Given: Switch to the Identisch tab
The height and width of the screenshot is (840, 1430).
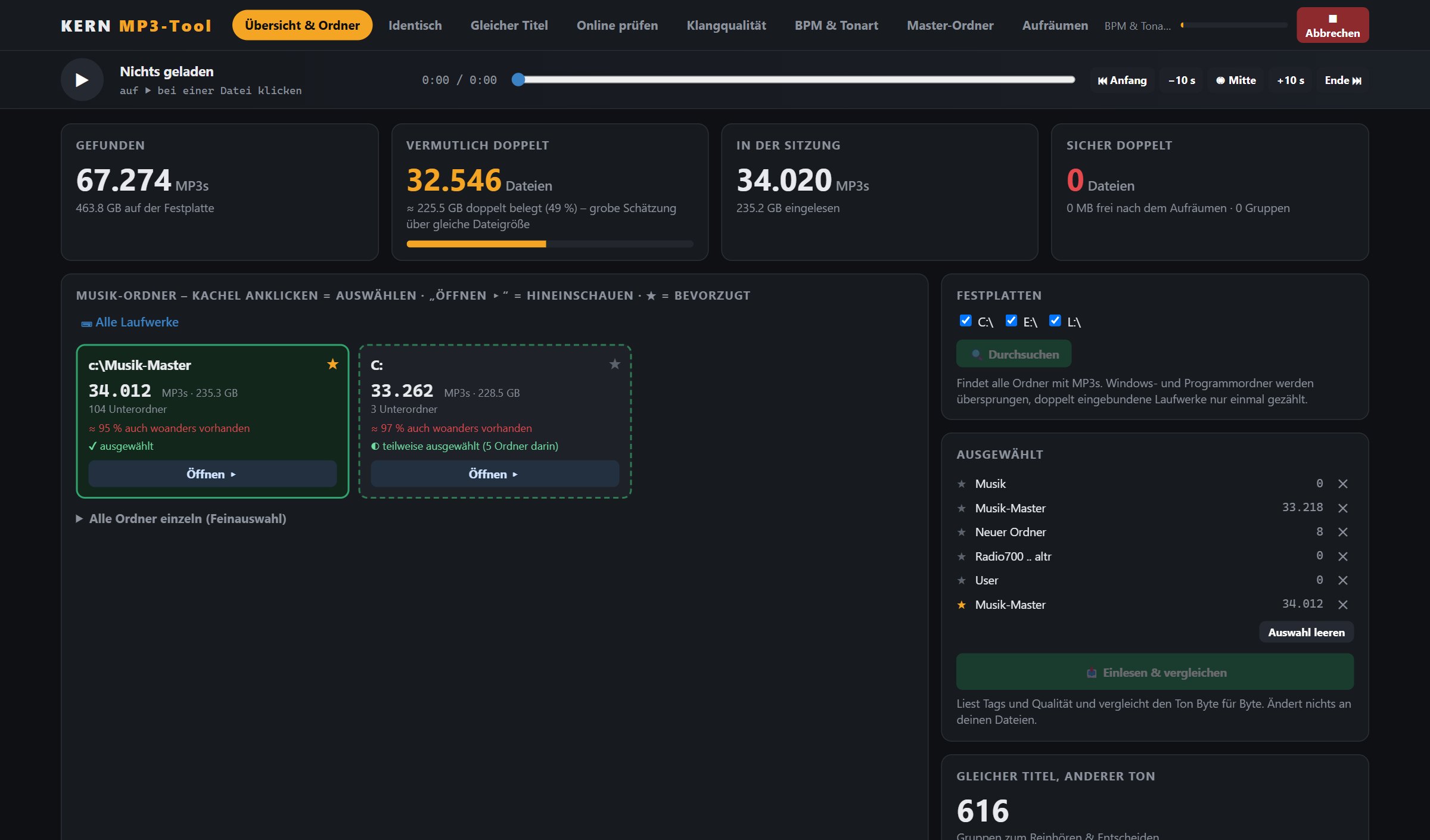Looking at the screenshot, I should pyautogui.click(x=415, y=25).
